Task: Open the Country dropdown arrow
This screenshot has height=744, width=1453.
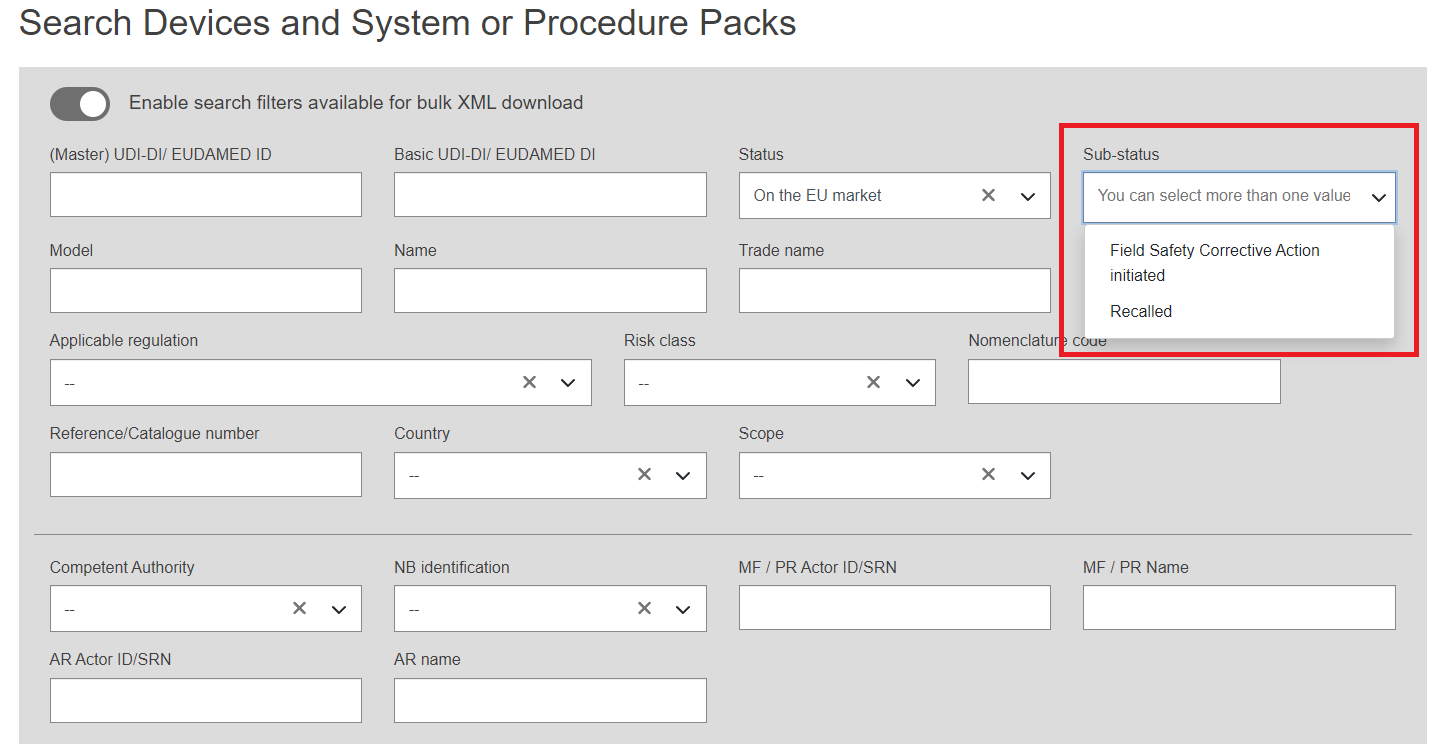Action: [683, 475]
